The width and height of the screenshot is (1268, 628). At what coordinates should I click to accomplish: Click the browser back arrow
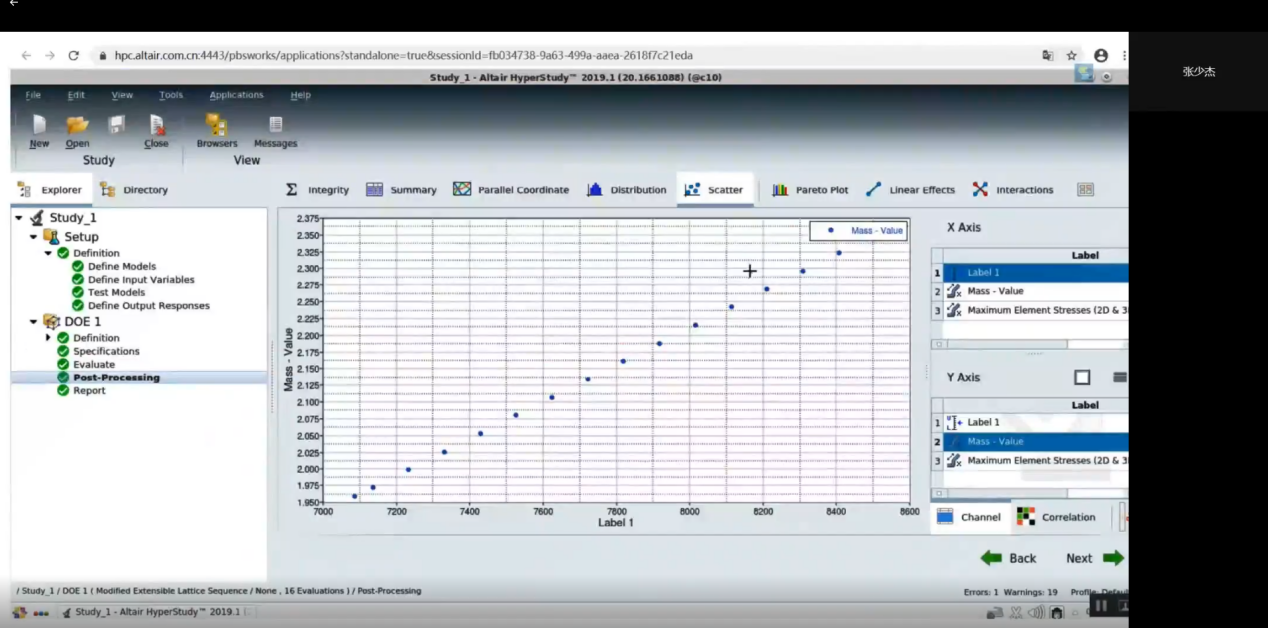(26, 56)
